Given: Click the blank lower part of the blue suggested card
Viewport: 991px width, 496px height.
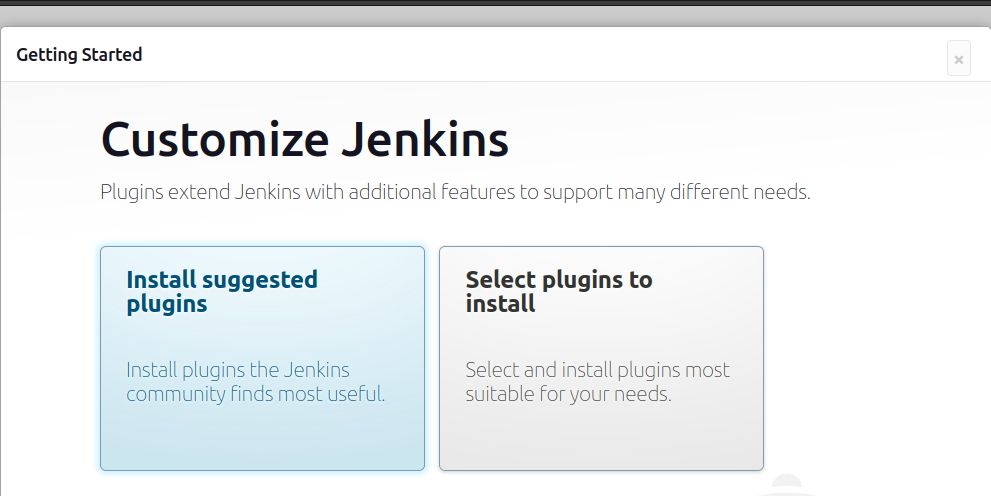Looking at the screenshot, I should pos(262,440).
